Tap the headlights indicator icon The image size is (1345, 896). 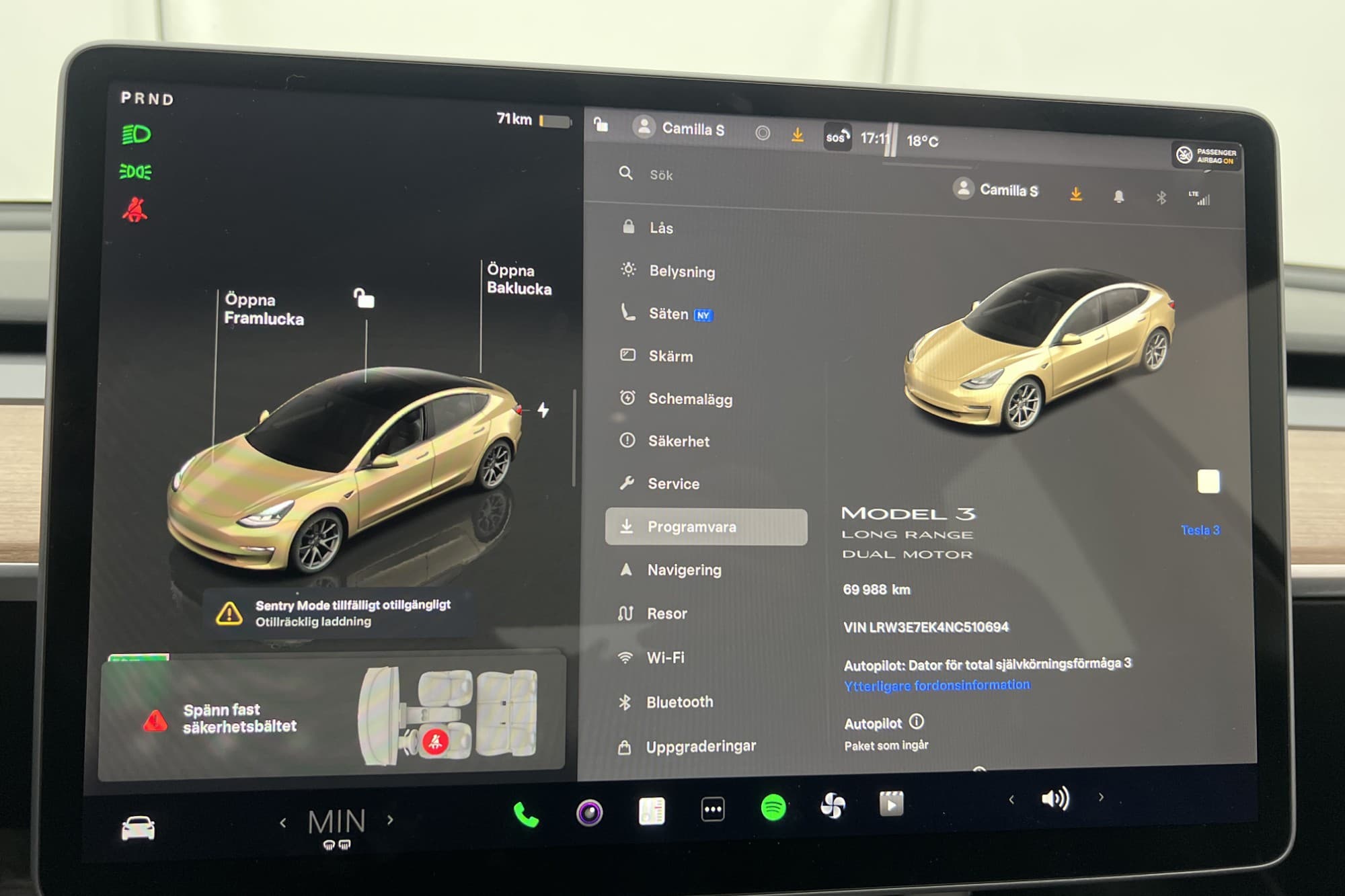pyautogui.click(x=136, y=134)
